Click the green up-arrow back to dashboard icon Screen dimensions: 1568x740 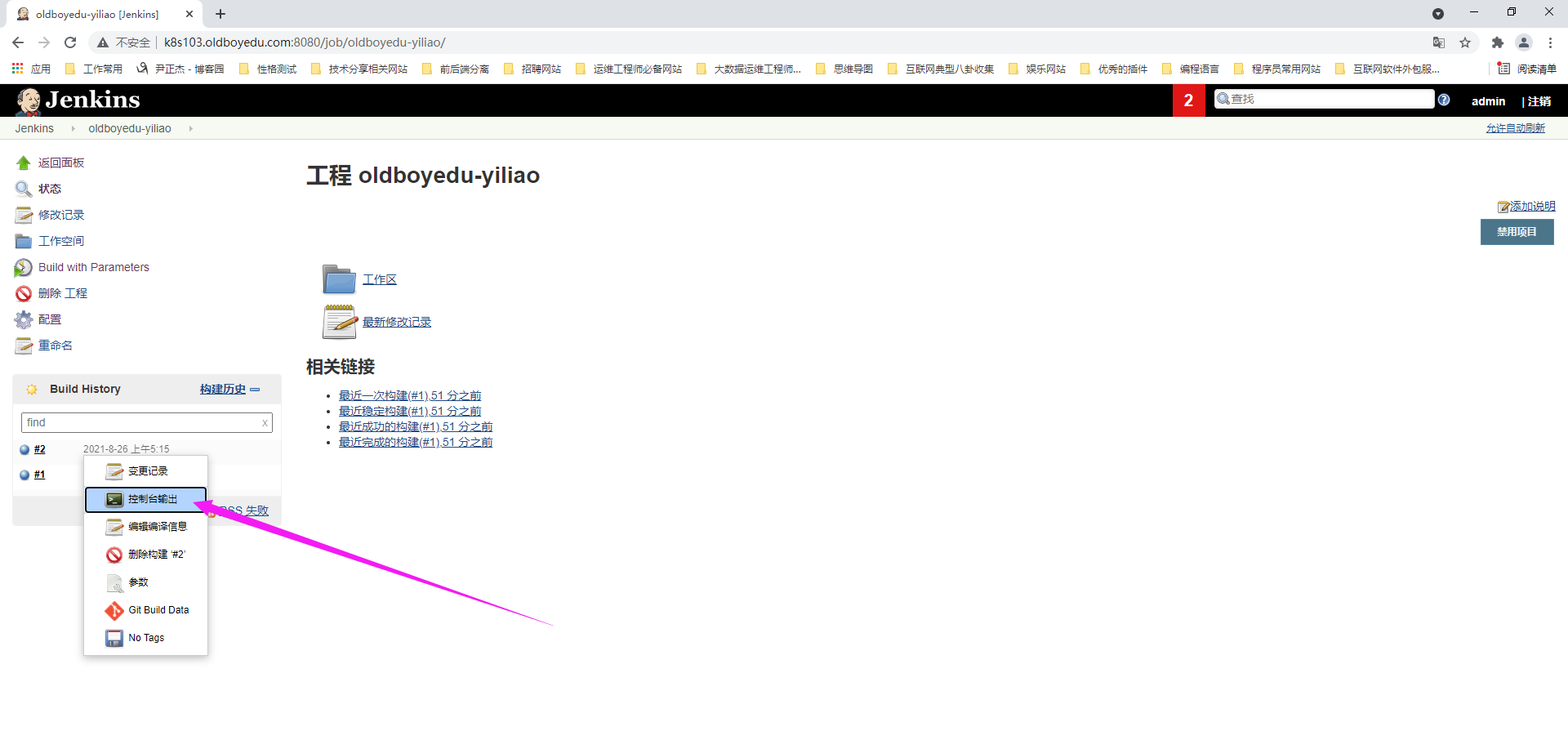coord(24,163)
